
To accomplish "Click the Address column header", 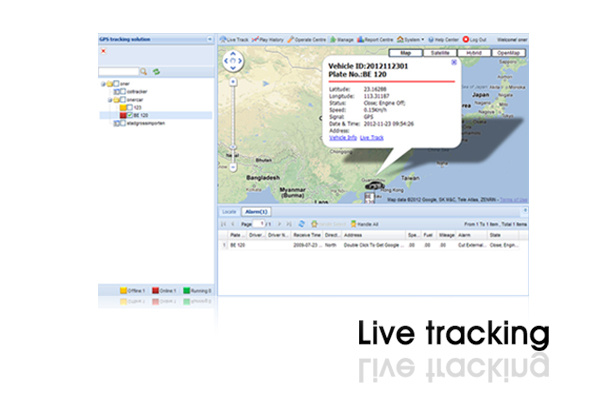I will [373, 235].
